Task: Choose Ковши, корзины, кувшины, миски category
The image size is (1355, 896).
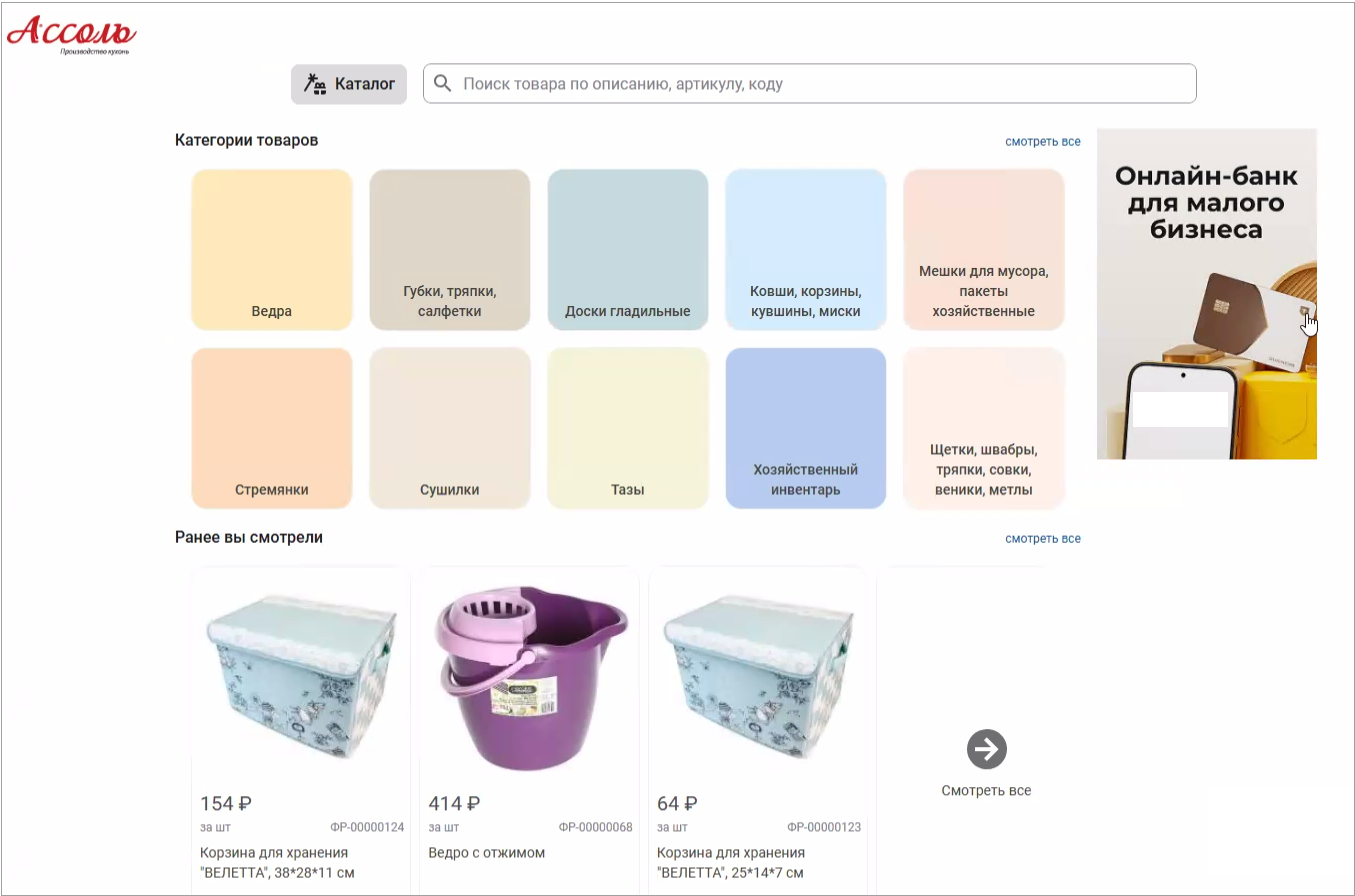Action: (806, 250)
